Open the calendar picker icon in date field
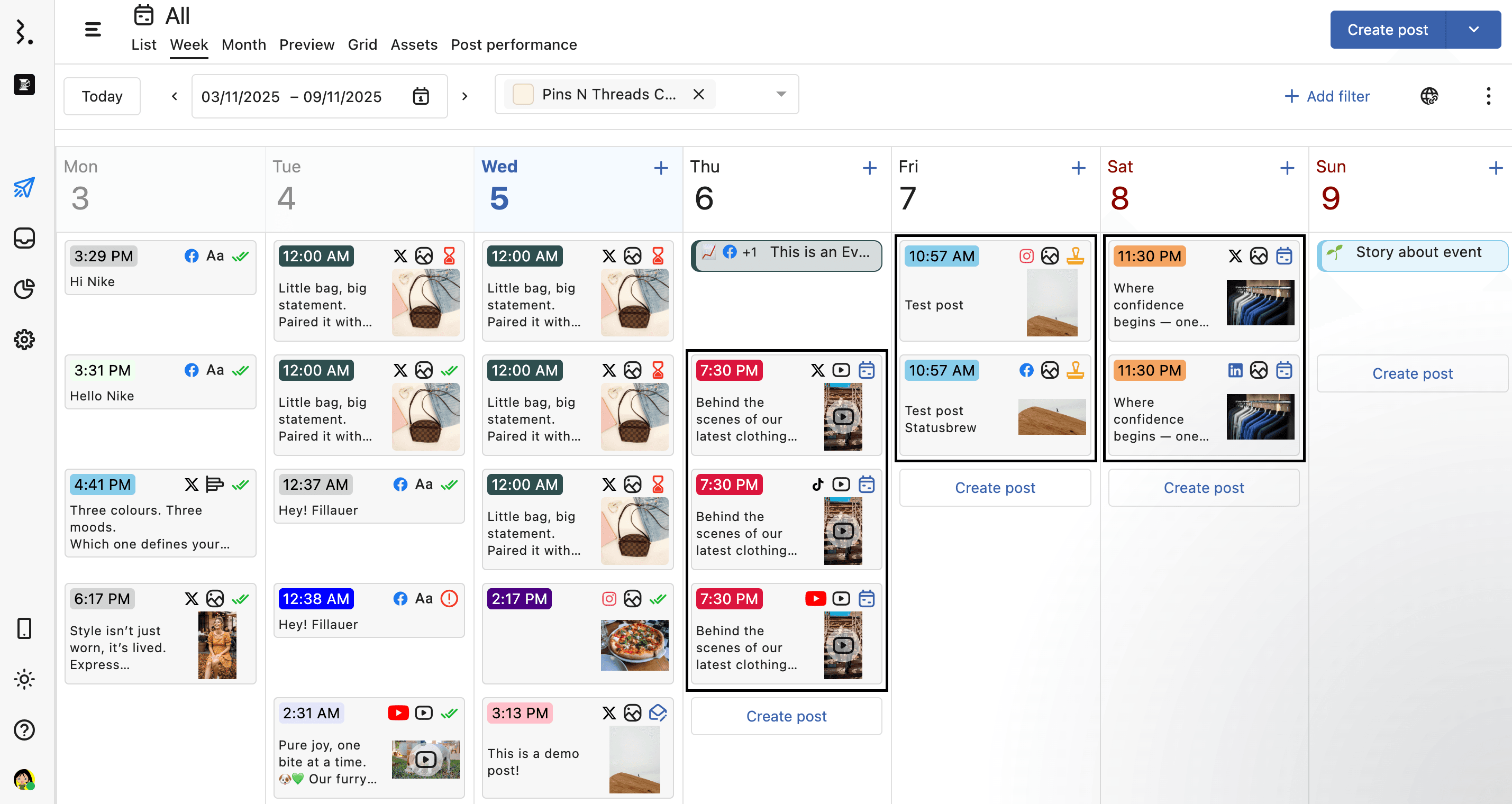The height and width of the screenshot is (804, 1512). 421,96
